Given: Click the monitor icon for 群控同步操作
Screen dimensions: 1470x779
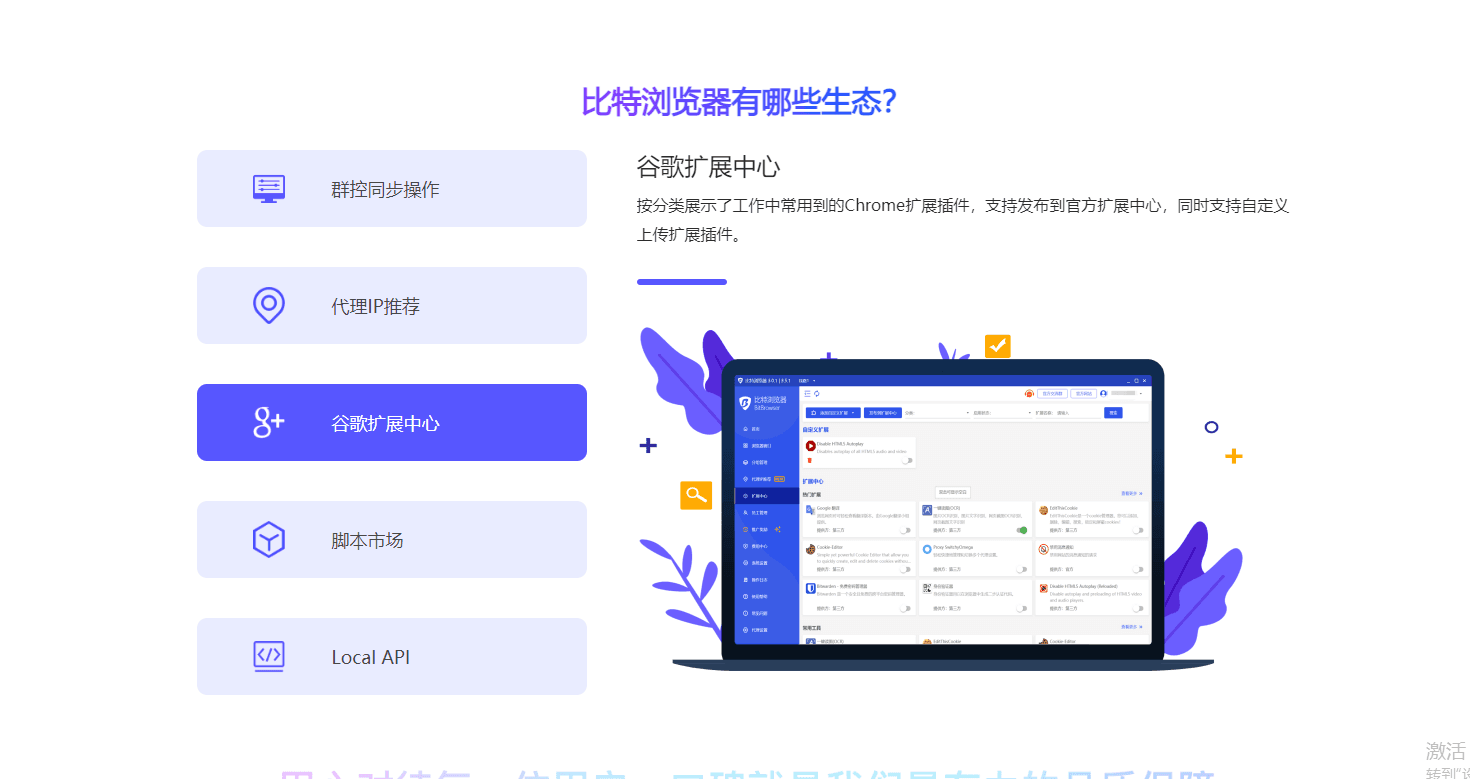Looking at the screenshot, I should click(269, 189).
